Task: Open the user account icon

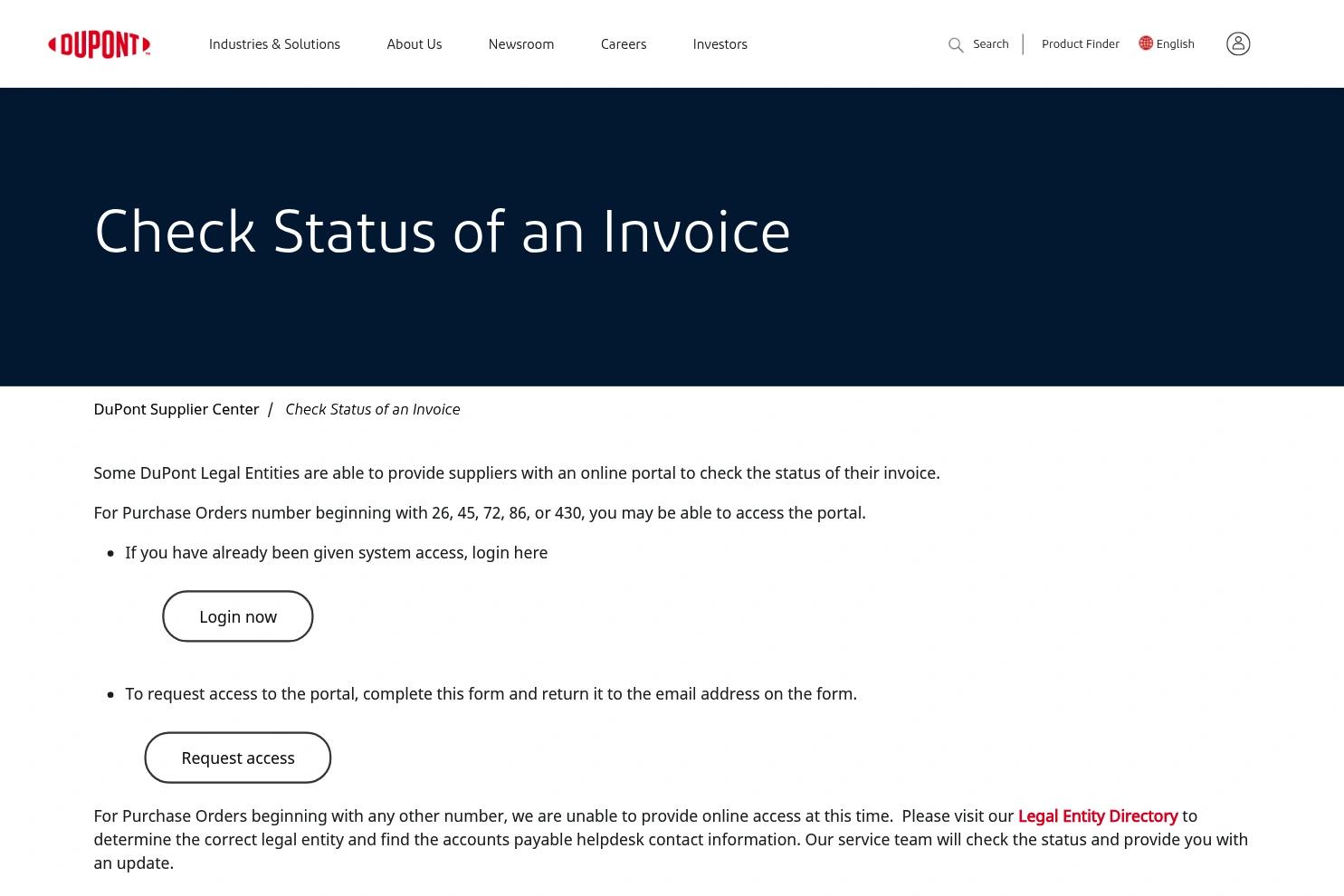Action: (x=1238, y=43)
